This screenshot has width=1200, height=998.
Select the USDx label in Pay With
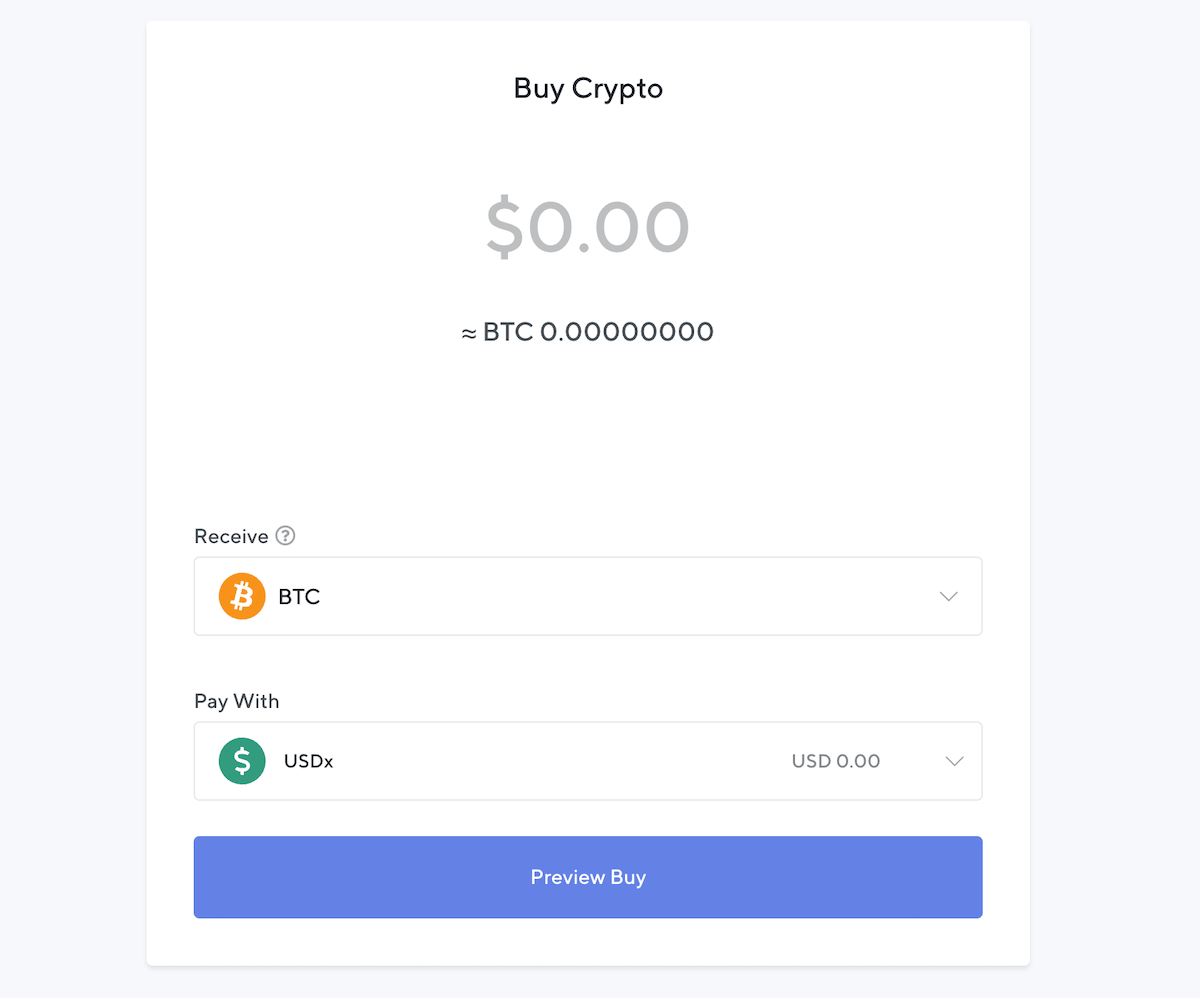coord(308,761)
